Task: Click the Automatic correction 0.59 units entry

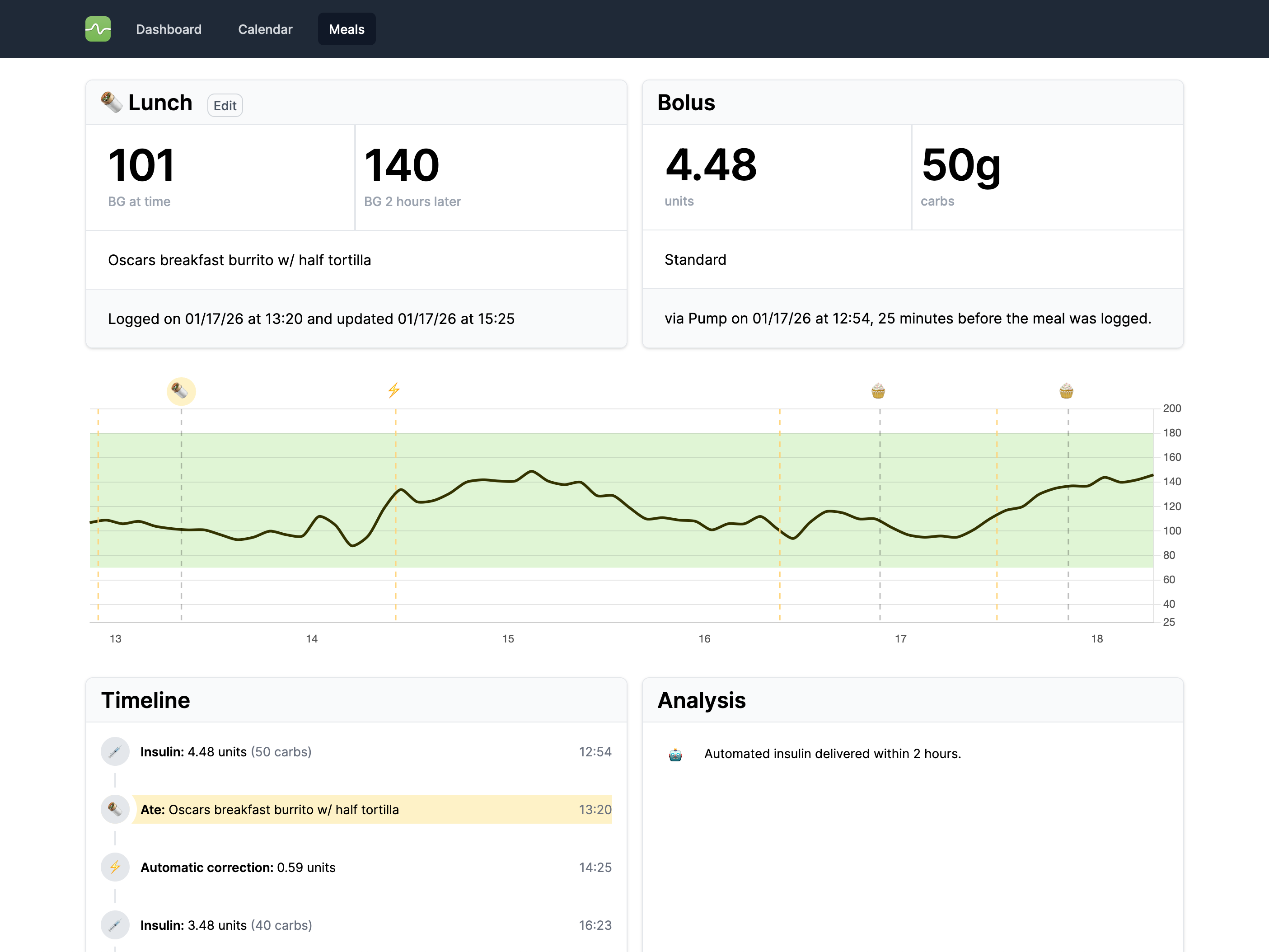Action: (238, 868)
